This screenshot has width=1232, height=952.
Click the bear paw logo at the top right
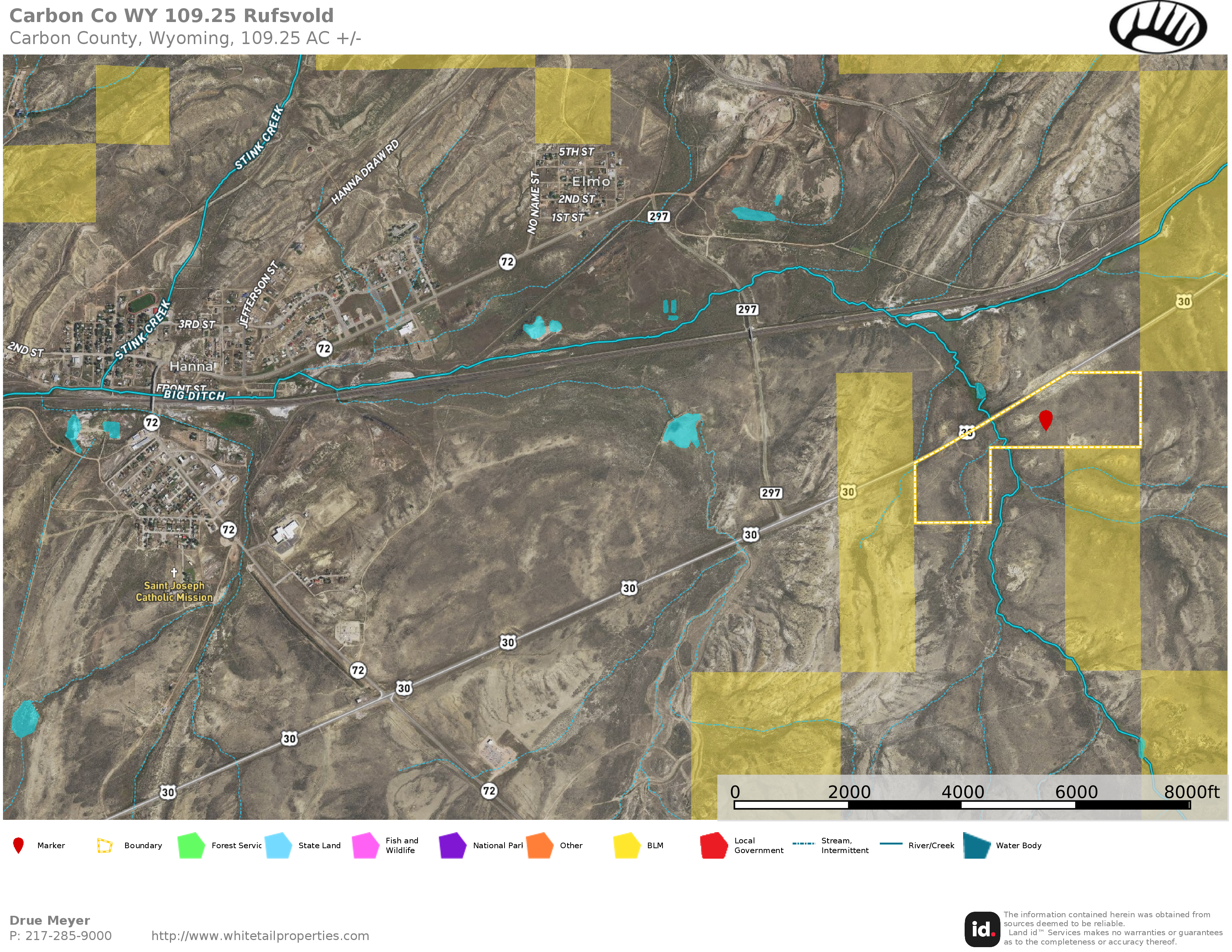(1158, 27)
